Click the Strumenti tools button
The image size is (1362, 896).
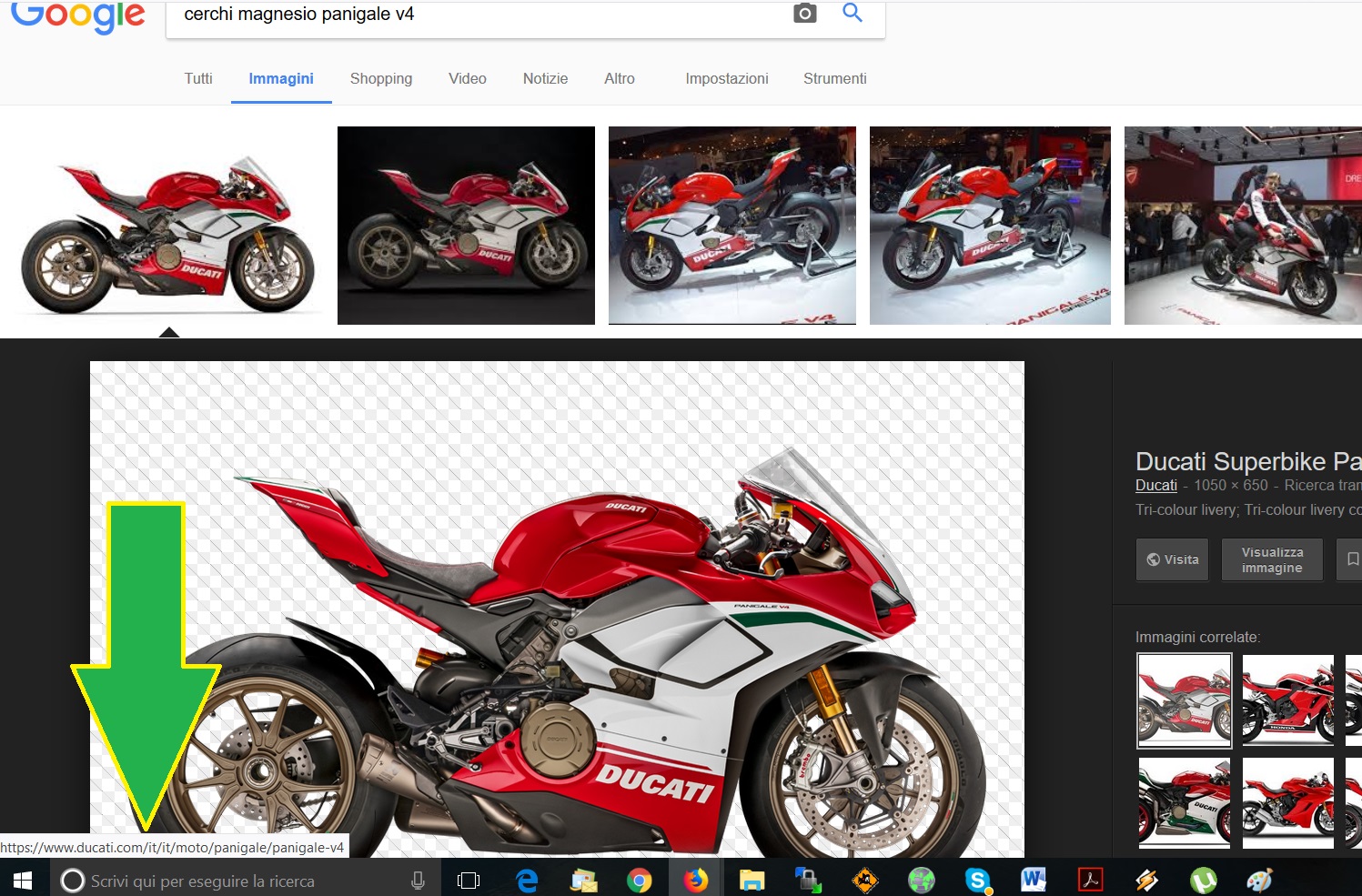point(834,79)
